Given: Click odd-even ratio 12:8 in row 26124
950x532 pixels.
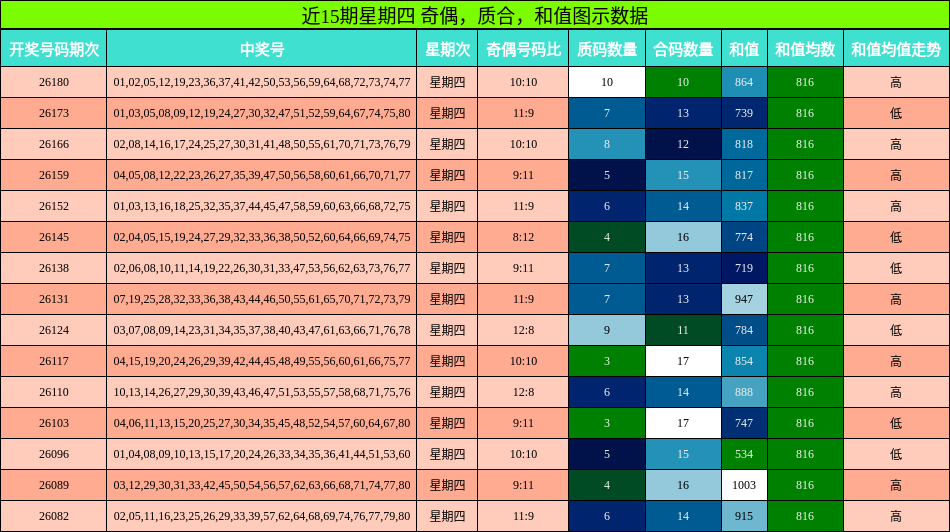Looking at the screenshot, I should 523,330.
